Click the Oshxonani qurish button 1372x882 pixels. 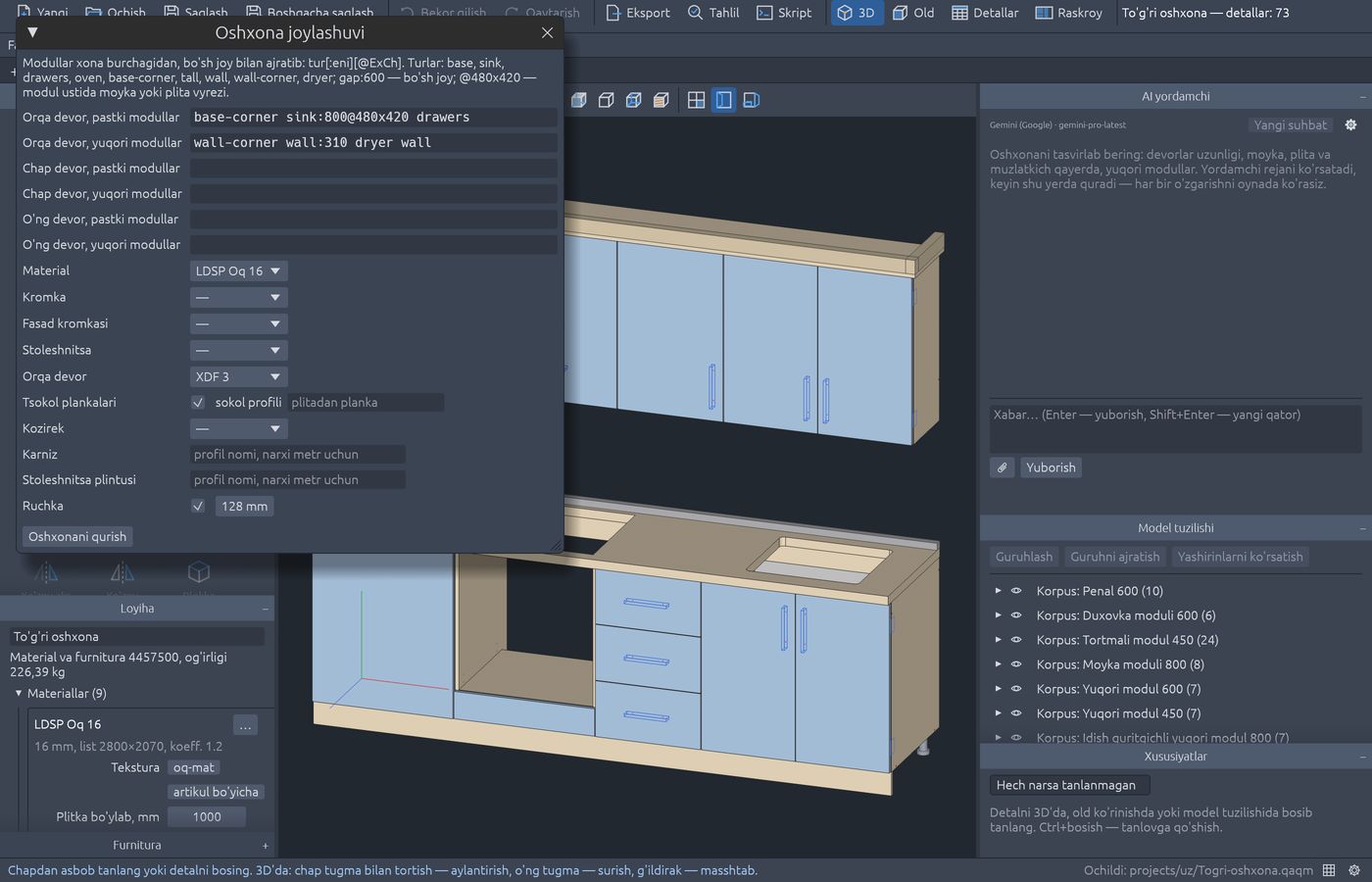tap(77, 537)
